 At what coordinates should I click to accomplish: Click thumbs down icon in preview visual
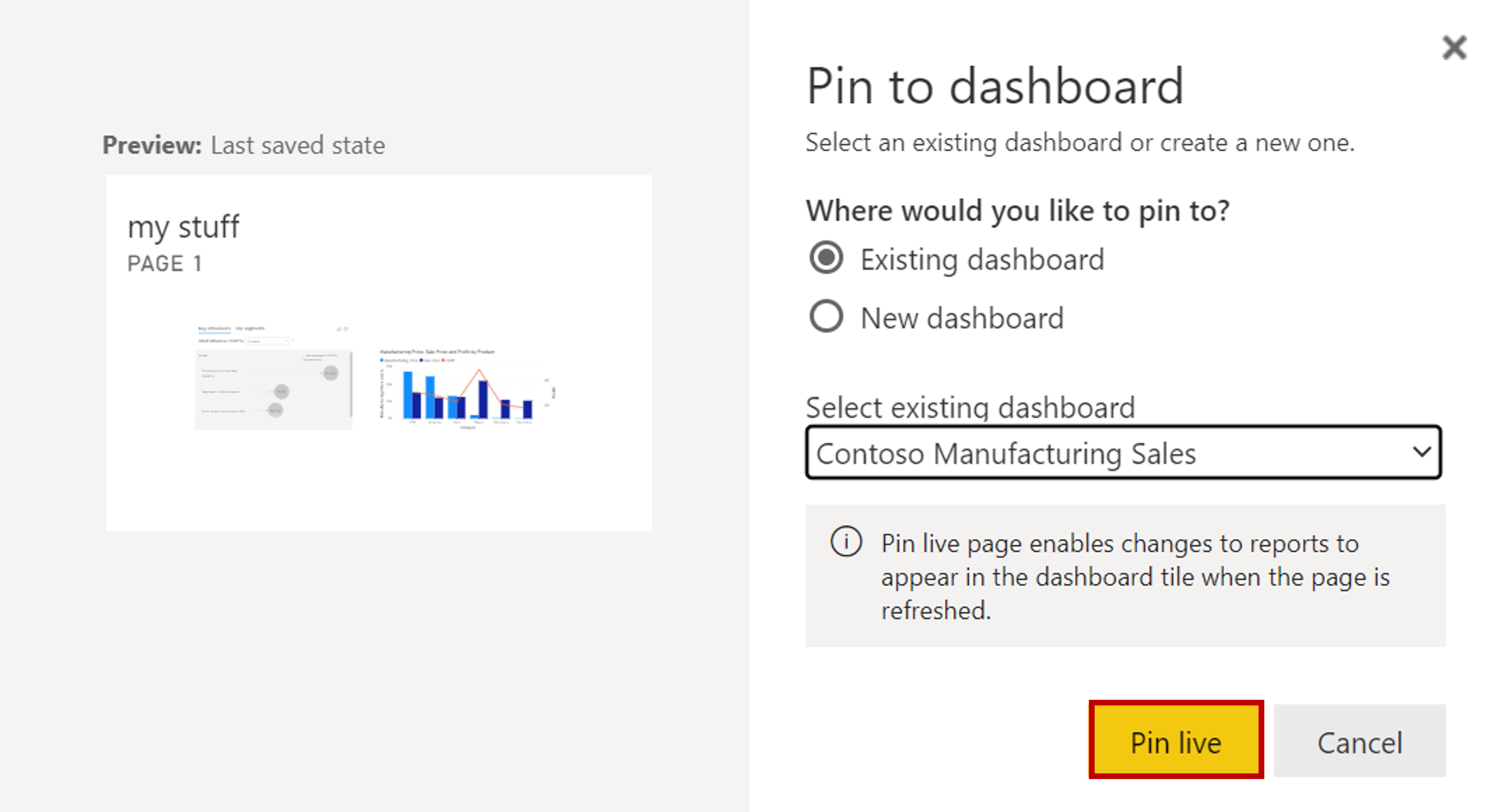(346, 329)
